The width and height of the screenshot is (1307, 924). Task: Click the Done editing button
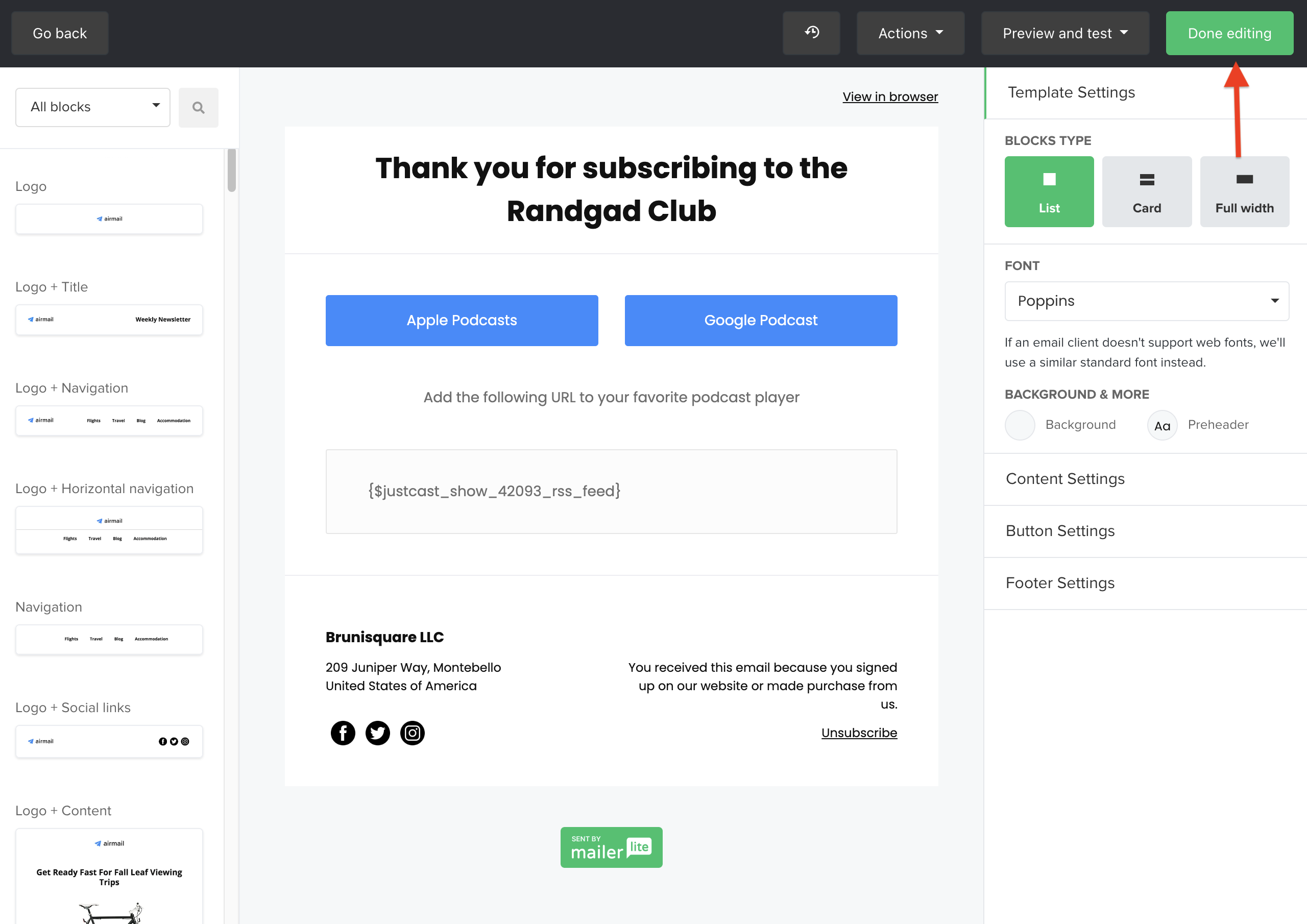[1229, 33]
